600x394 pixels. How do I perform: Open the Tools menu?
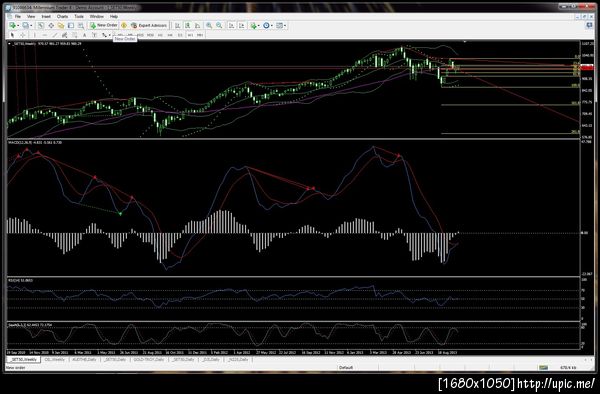pyautogui.click(x=79, y=16)
